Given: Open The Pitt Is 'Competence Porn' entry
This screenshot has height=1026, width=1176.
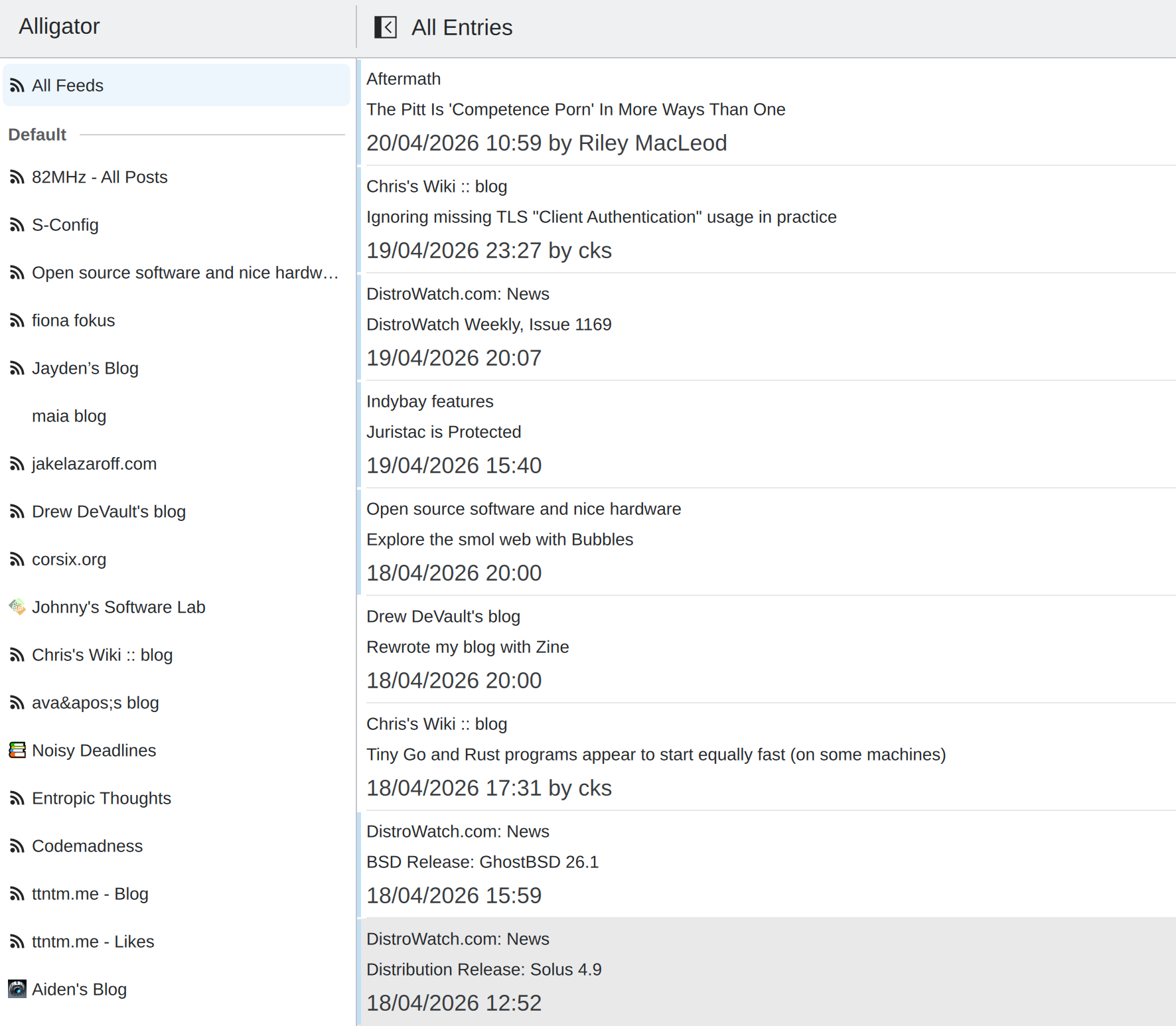Looking at the screenshot, I should coord(767,111).
